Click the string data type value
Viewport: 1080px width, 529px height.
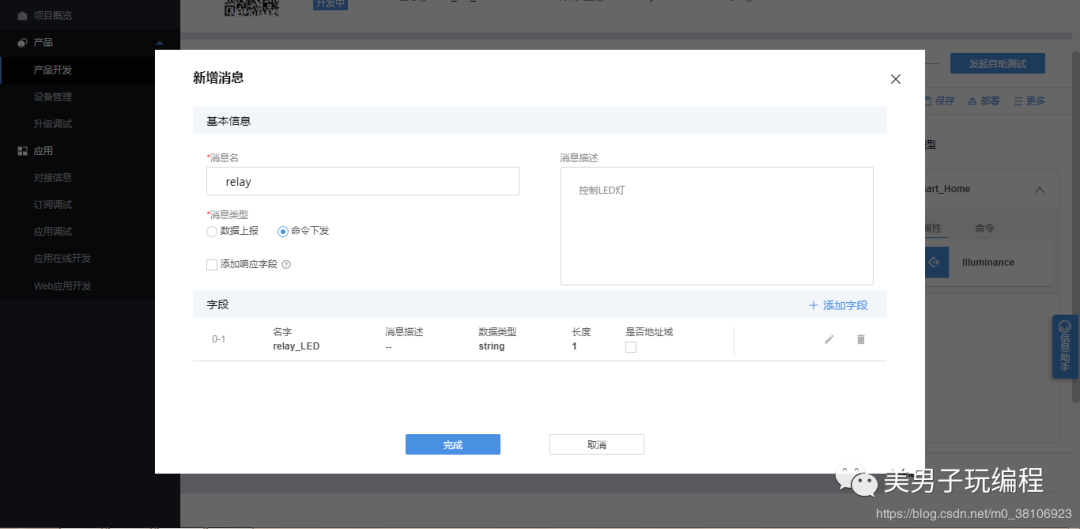pos(492,346)
